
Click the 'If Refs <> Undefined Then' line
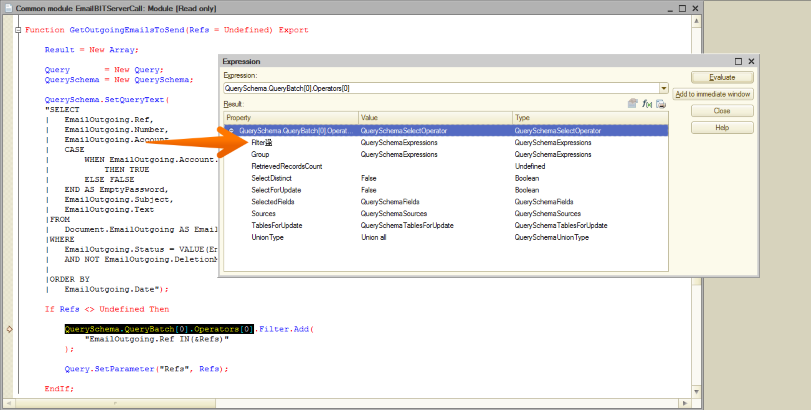click(x=107, y=309)
